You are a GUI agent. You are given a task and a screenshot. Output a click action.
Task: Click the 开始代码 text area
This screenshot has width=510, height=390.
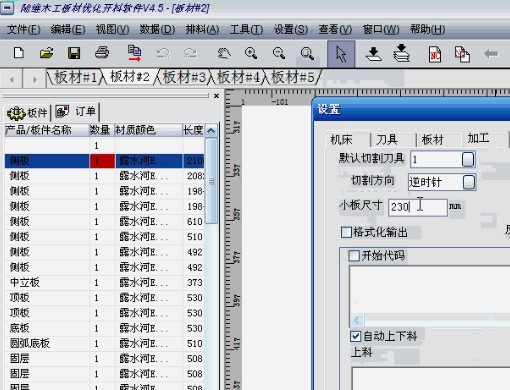coord(429,291)
